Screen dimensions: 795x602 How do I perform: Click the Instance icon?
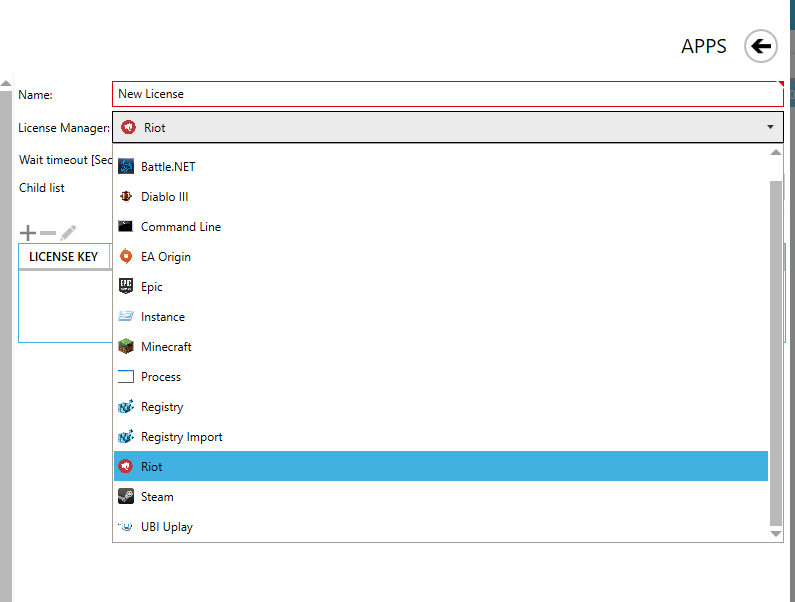click(126, 316)
